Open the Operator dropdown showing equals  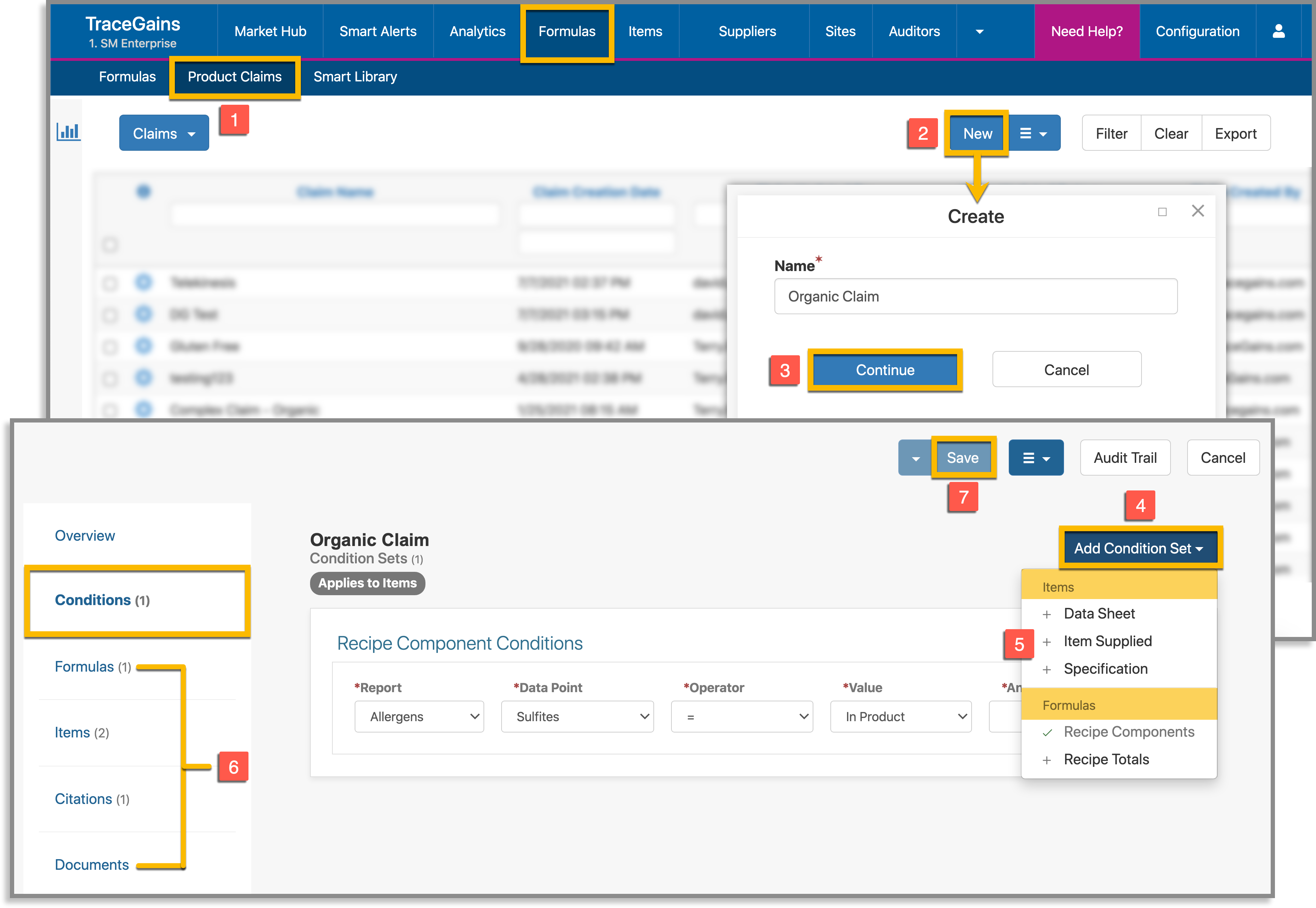pyautogui.click(x=742, y=717)
